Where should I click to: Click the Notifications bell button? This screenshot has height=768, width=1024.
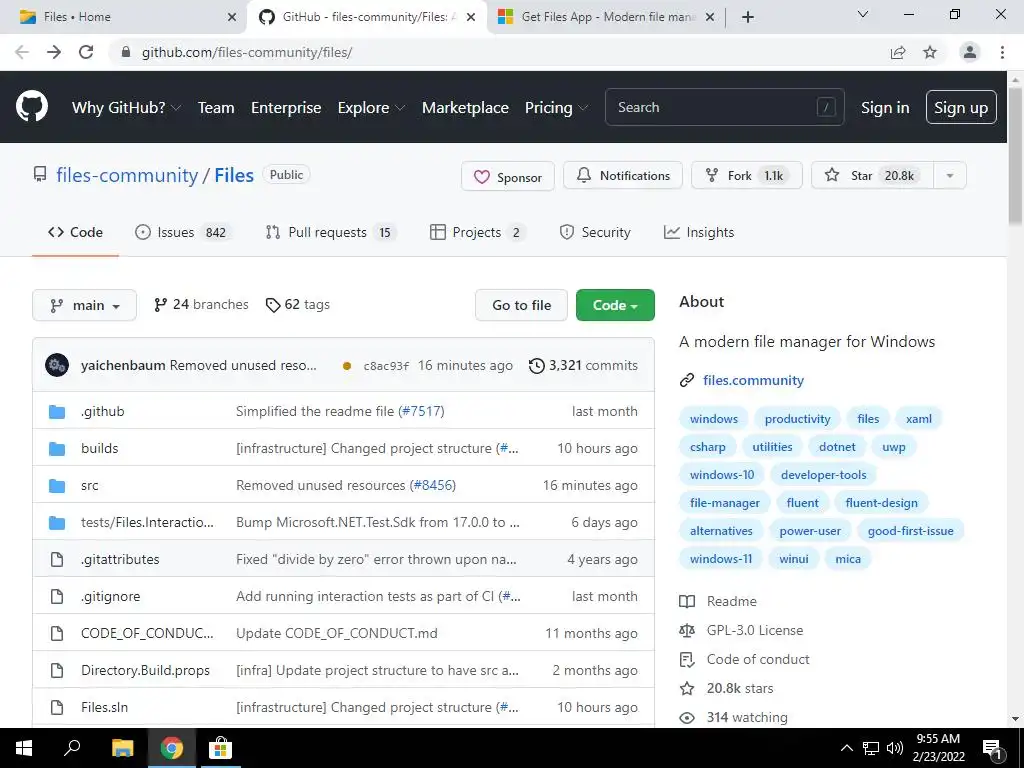[622, 175]
